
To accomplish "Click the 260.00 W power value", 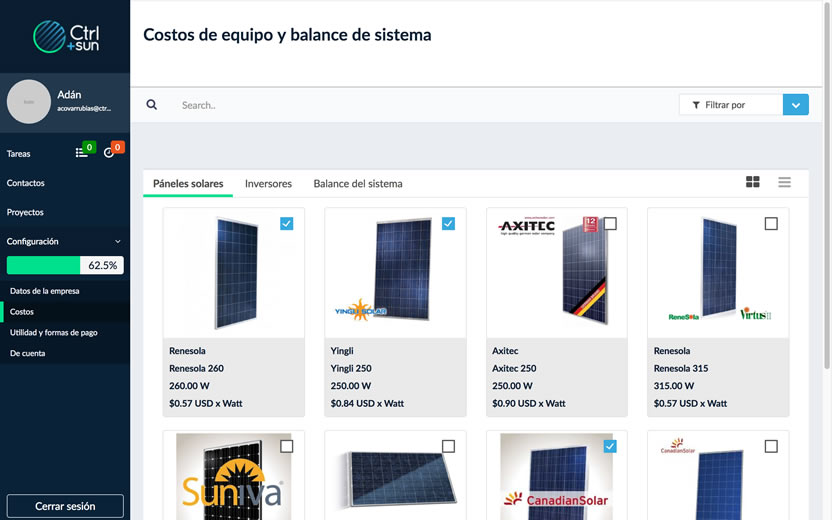I will coord(189,386).
